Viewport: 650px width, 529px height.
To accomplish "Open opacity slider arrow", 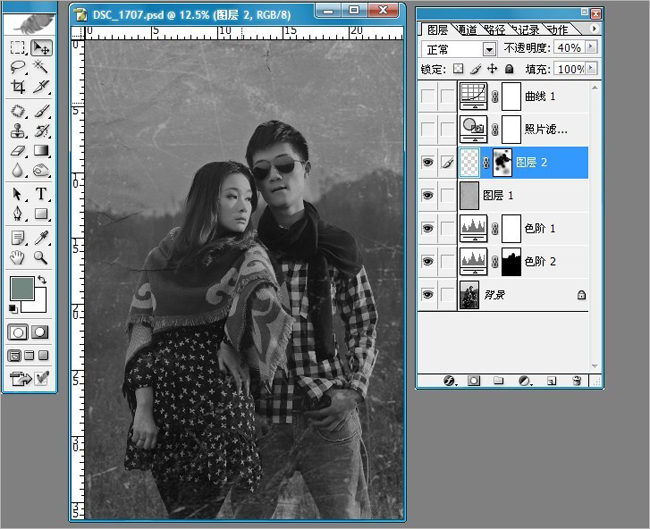I will (591, 47).
